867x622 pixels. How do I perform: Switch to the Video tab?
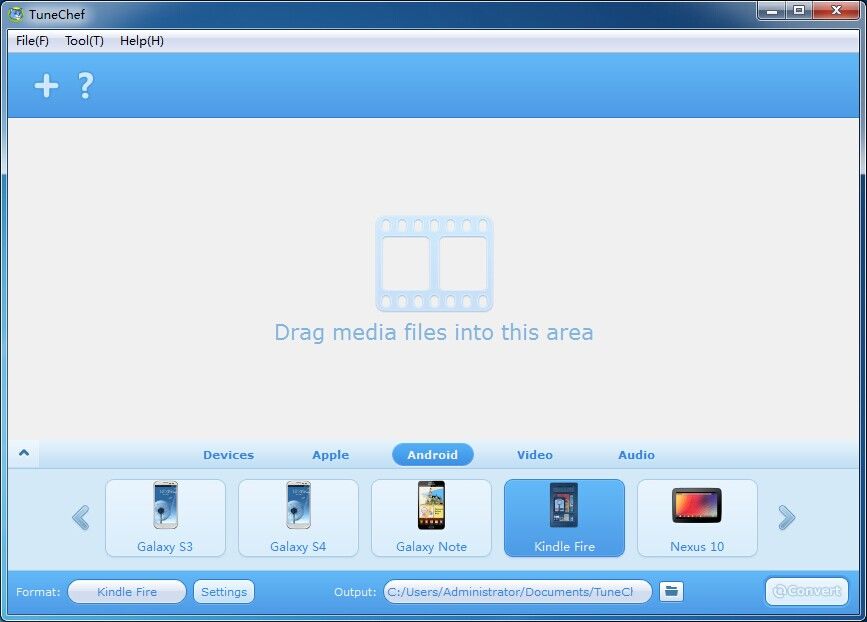coord(535,455)
